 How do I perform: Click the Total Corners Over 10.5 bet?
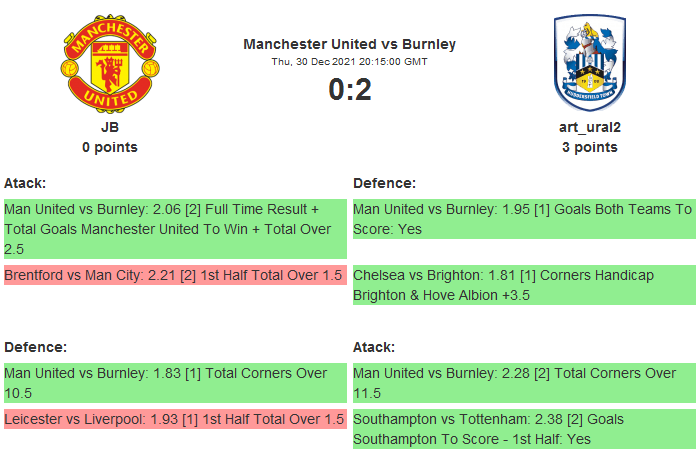[175, 383]
